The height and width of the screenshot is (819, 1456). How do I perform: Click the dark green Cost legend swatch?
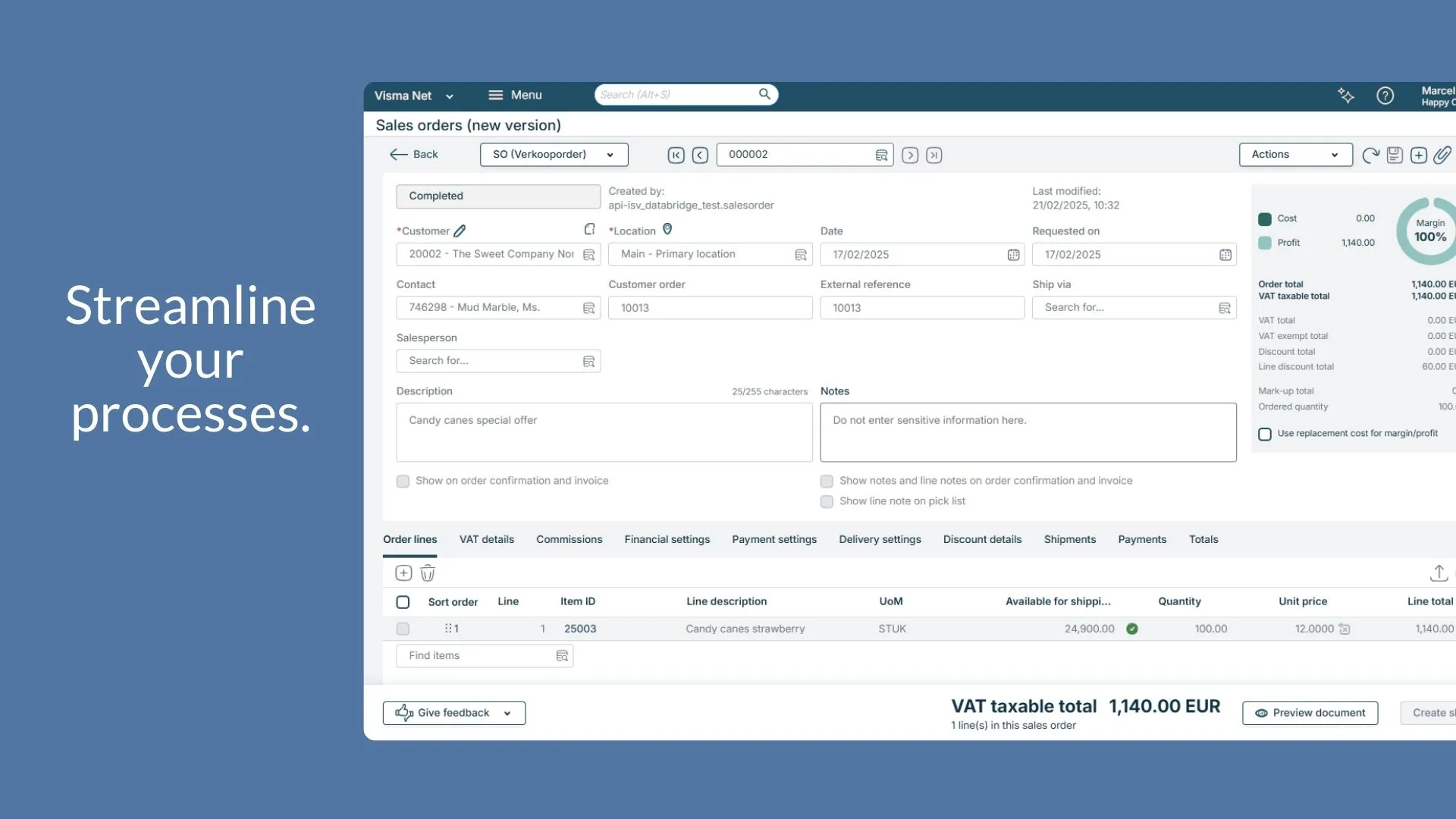1265,219
